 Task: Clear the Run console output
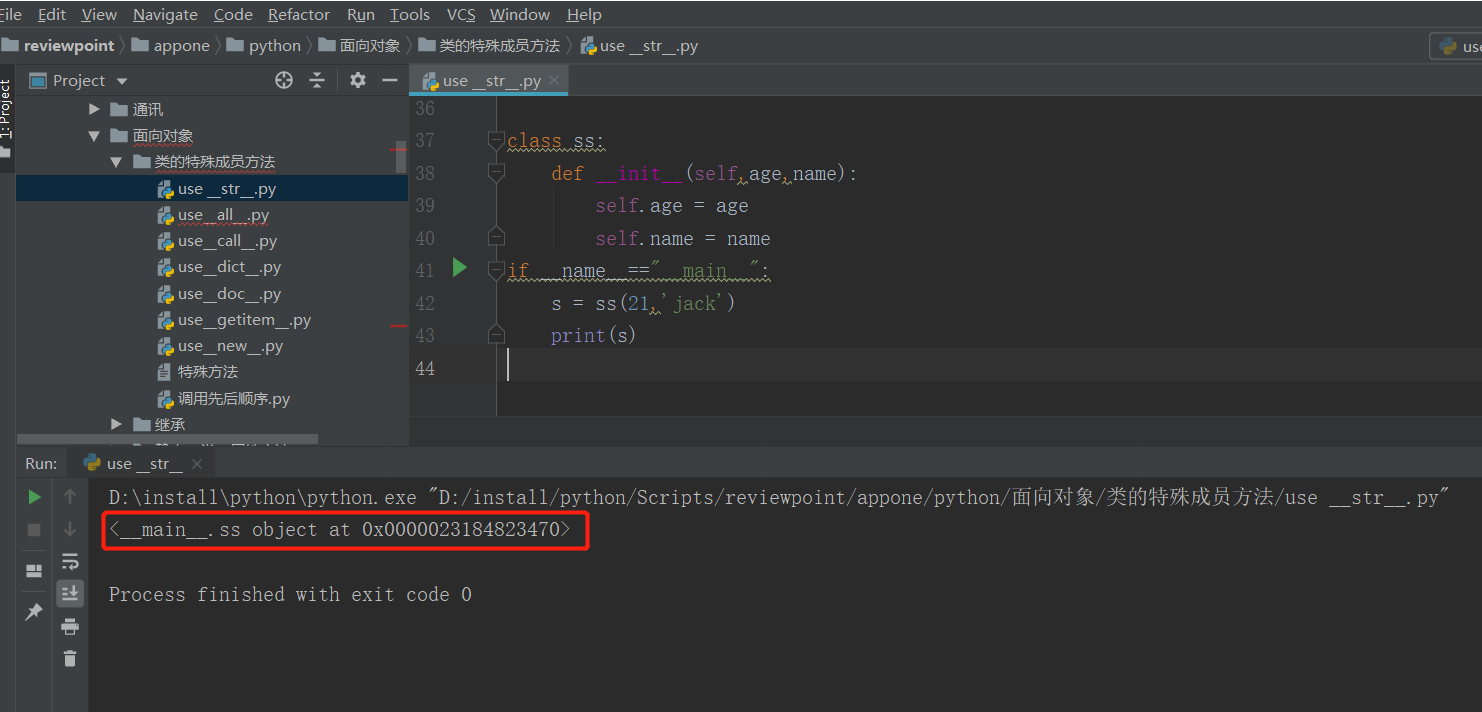point(69,659)
